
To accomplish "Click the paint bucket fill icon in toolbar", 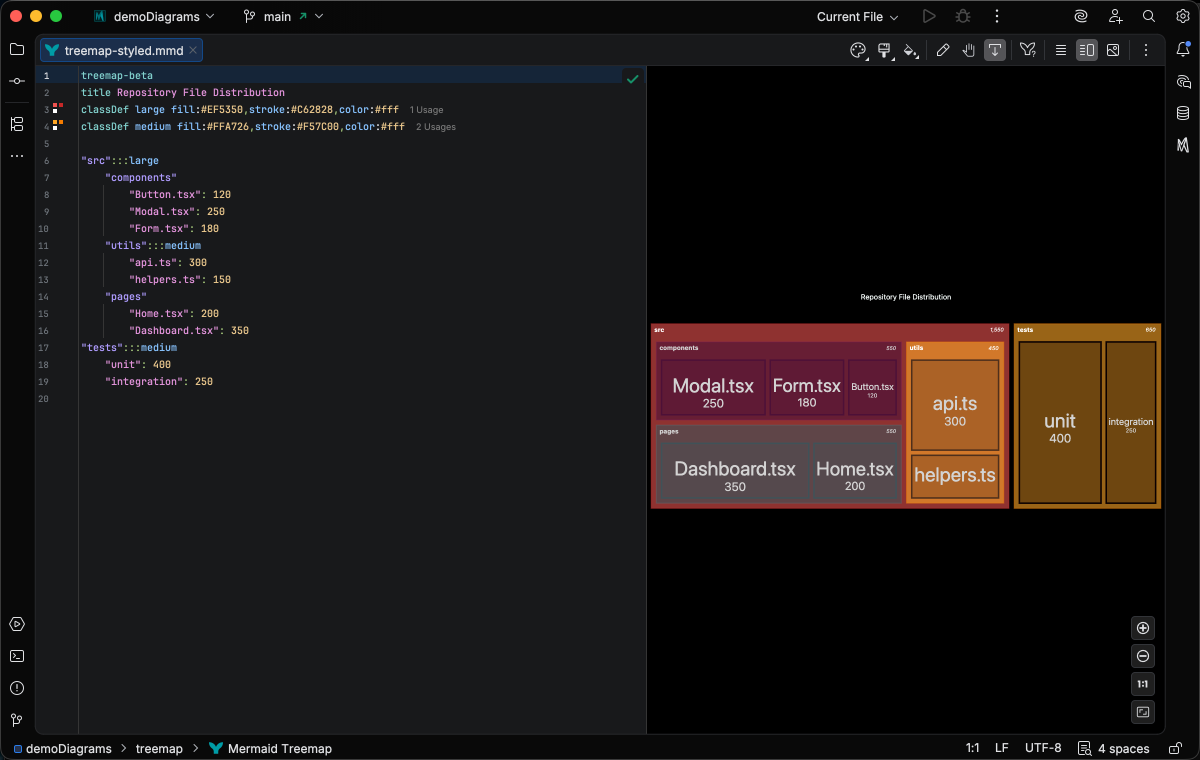I will [x=909, y=49].
